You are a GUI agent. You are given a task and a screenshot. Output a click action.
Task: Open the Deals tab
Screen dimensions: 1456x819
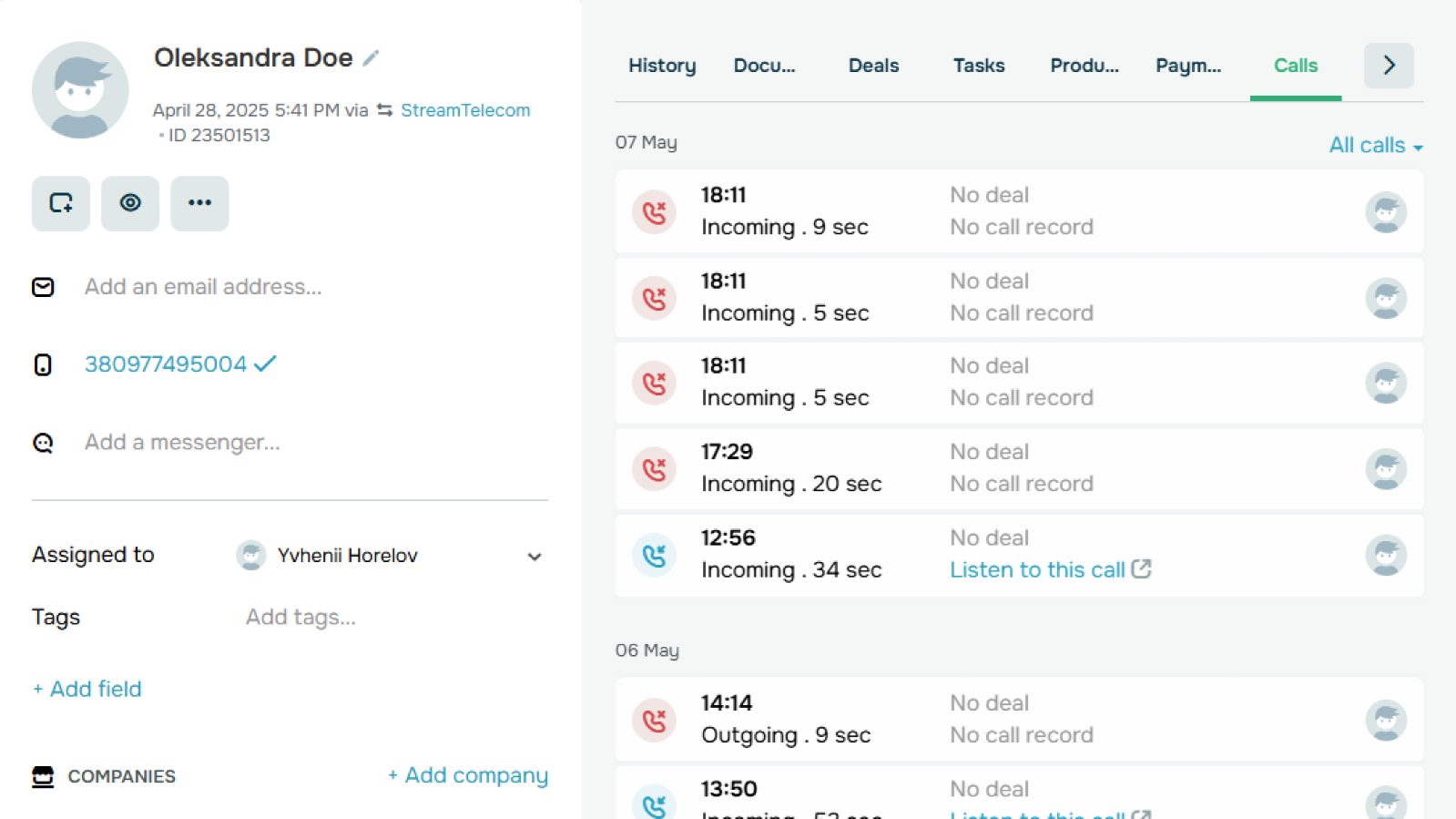click(x=873, y=66)
